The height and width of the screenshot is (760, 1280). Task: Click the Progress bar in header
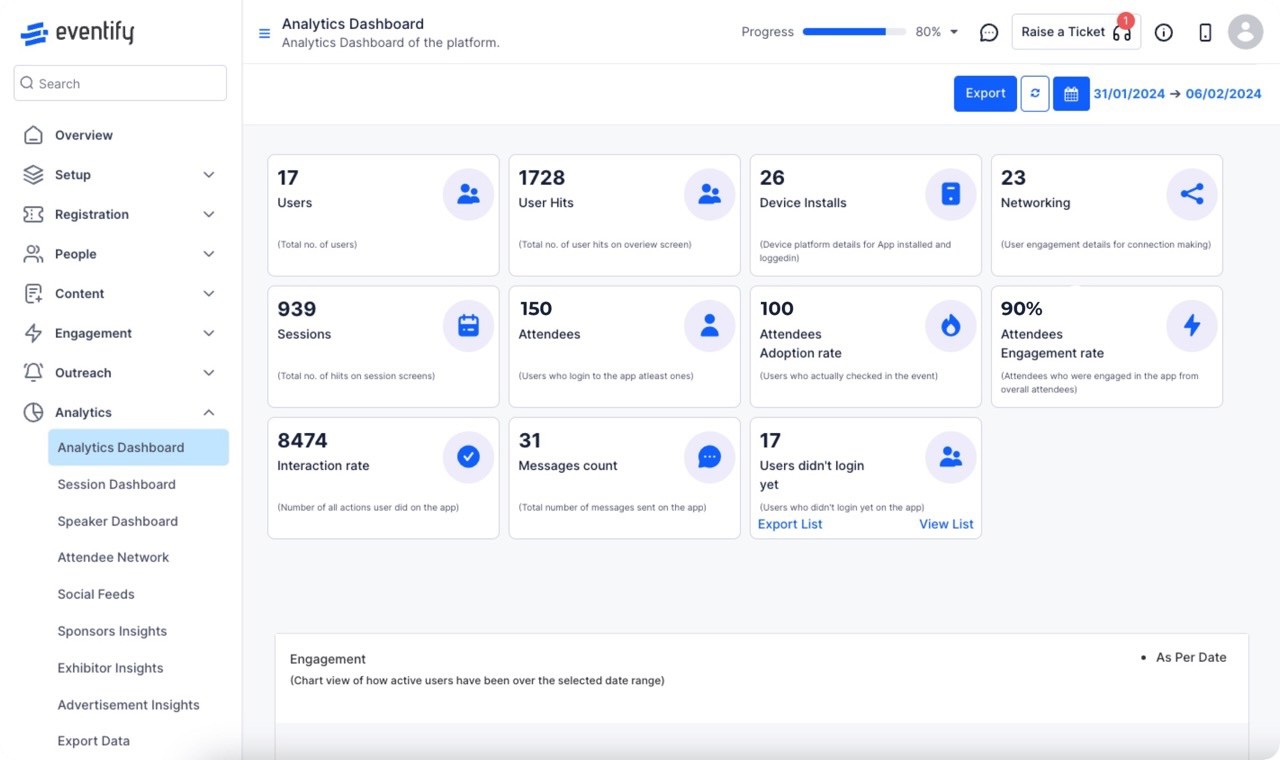[x=854, y=32]
